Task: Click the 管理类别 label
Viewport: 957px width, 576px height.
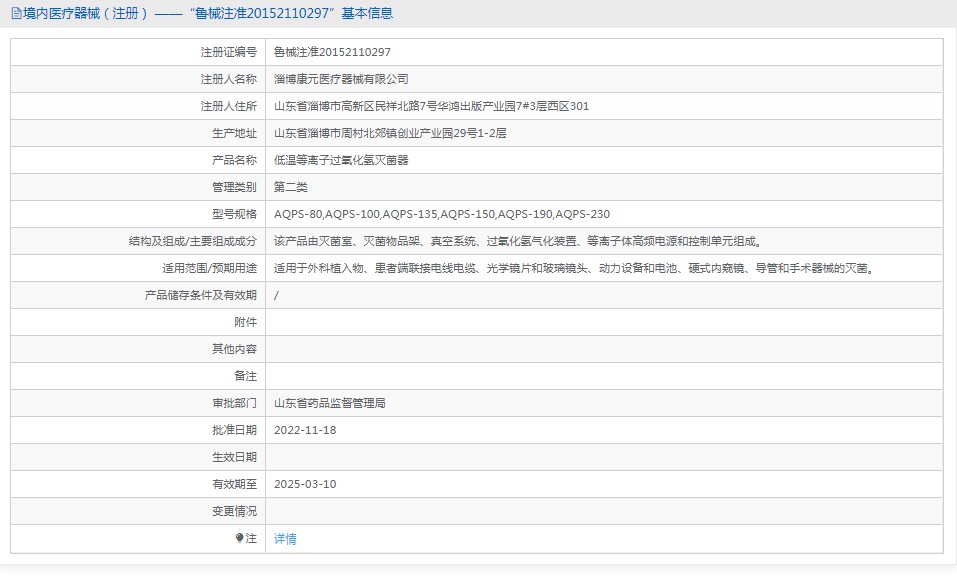Action: coord(234,187)
